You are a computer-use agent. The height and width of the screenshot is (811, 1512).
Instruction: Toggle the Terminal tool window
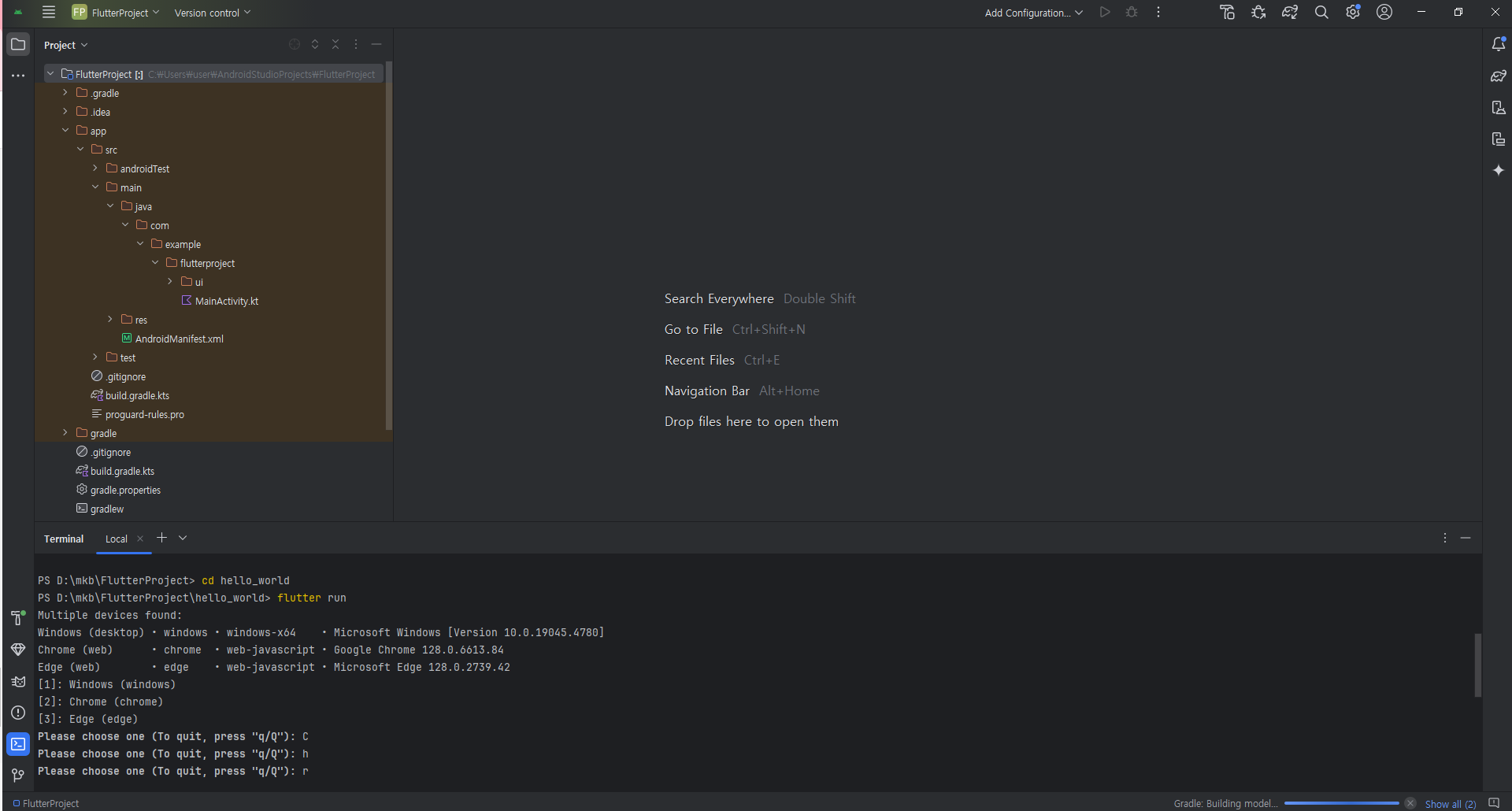click(18, 744)
